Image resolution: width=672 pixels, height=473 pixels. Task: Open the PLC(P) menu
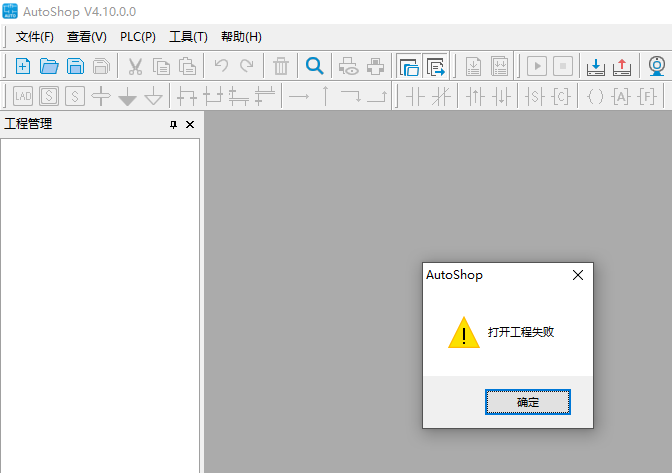coord(138,37)
